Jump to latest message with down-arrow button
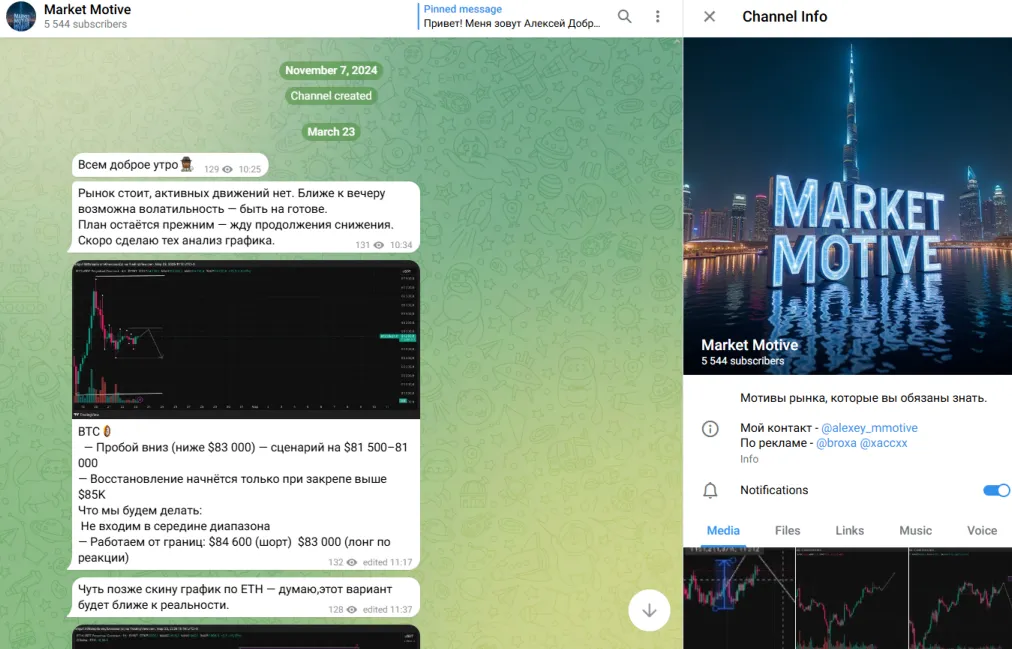 coord(649,610)
